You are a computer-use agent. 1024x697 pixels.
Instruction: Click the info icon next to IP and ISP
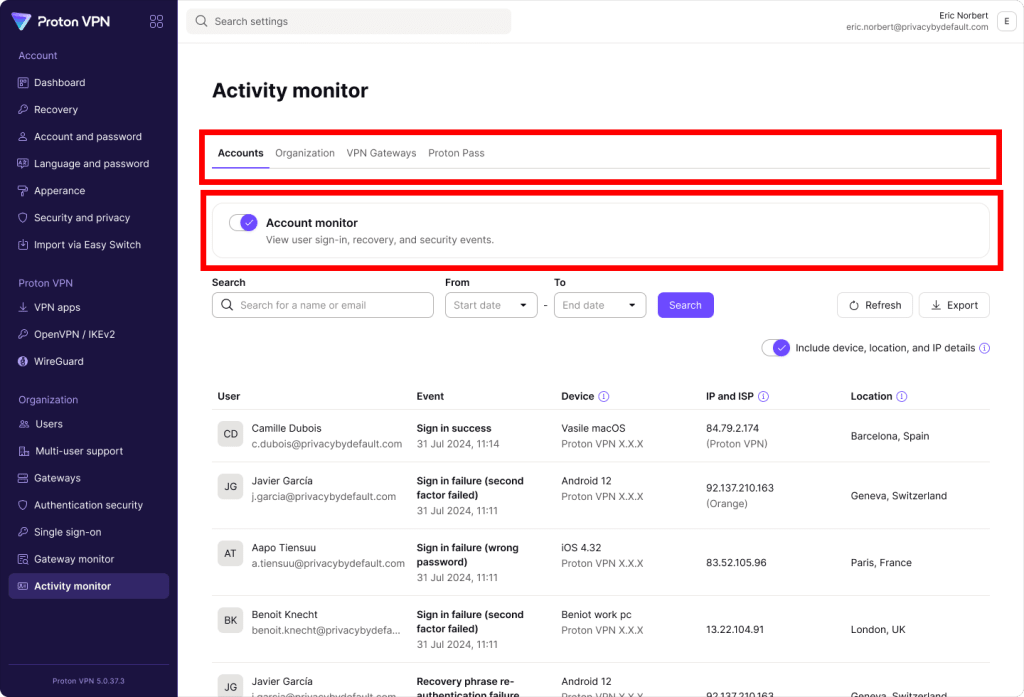pyautogui.click(x=763, y=397)
